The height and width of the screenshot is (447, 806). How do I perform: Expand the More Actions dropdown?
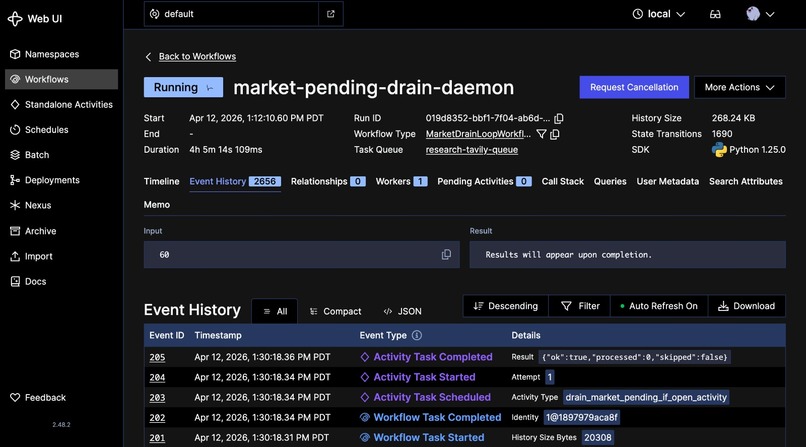point(739,87)
